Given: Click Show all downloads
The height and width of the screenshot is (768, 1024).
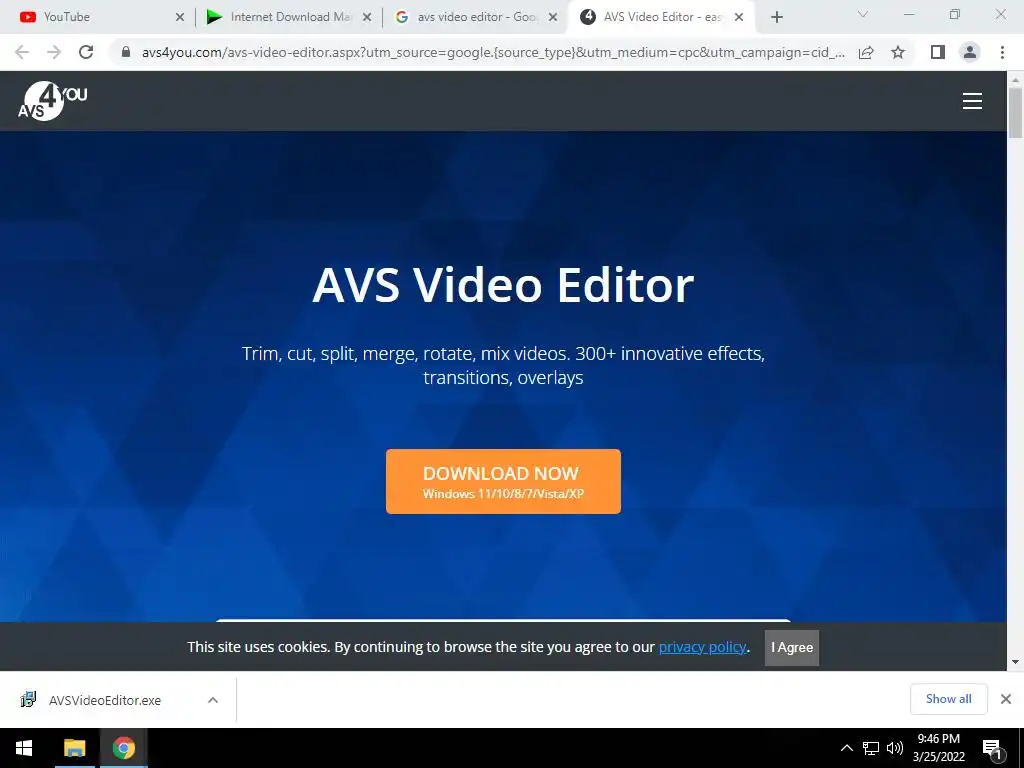Looking at the screenshot, I should [948, 699].
